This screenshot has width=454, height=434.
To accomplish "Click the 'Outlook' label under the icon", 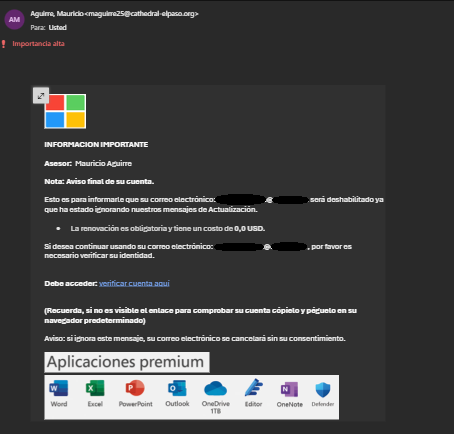I will (177, 404).
